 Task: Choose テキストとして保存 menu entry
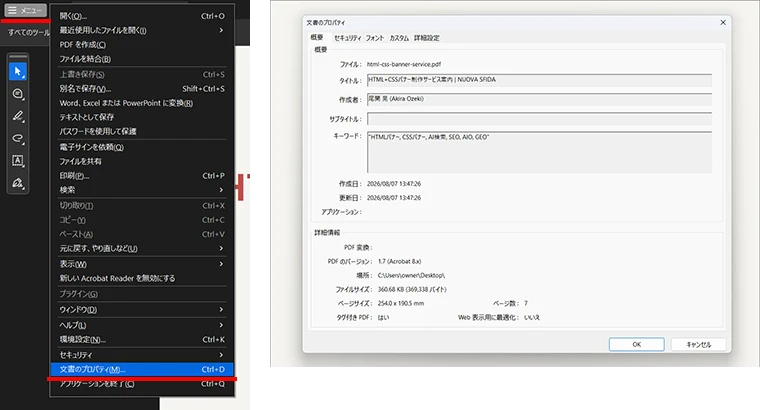tap(142, 117)
